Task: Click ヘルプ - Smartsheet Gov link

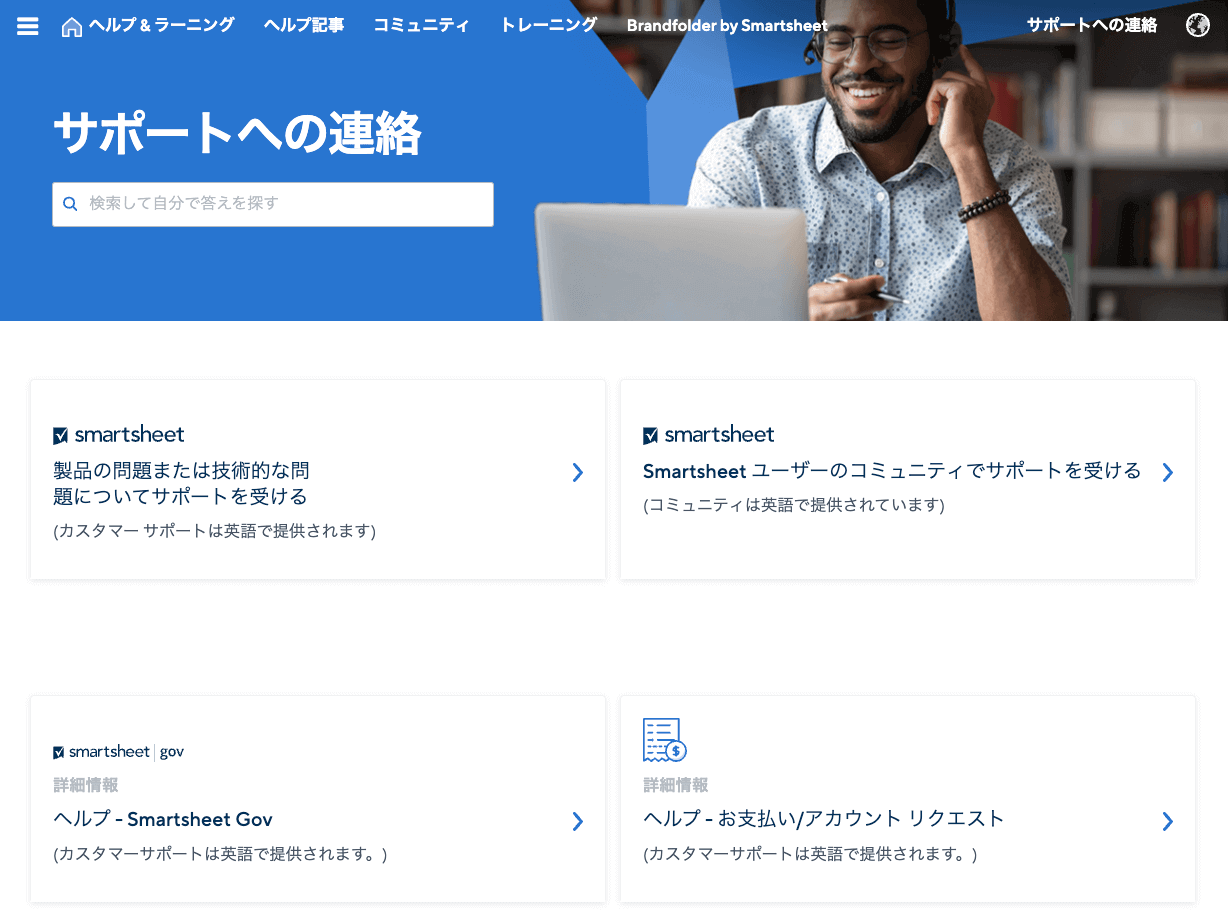Action: click(163, 819)
